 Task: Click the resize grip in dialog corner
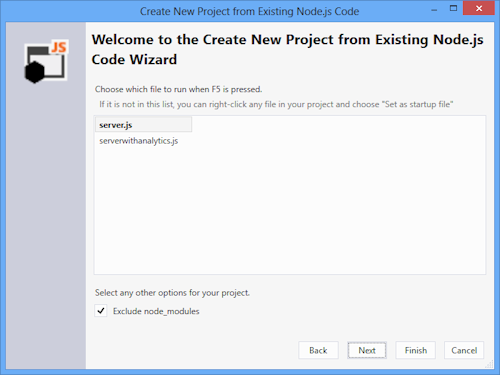coord(489,364)
